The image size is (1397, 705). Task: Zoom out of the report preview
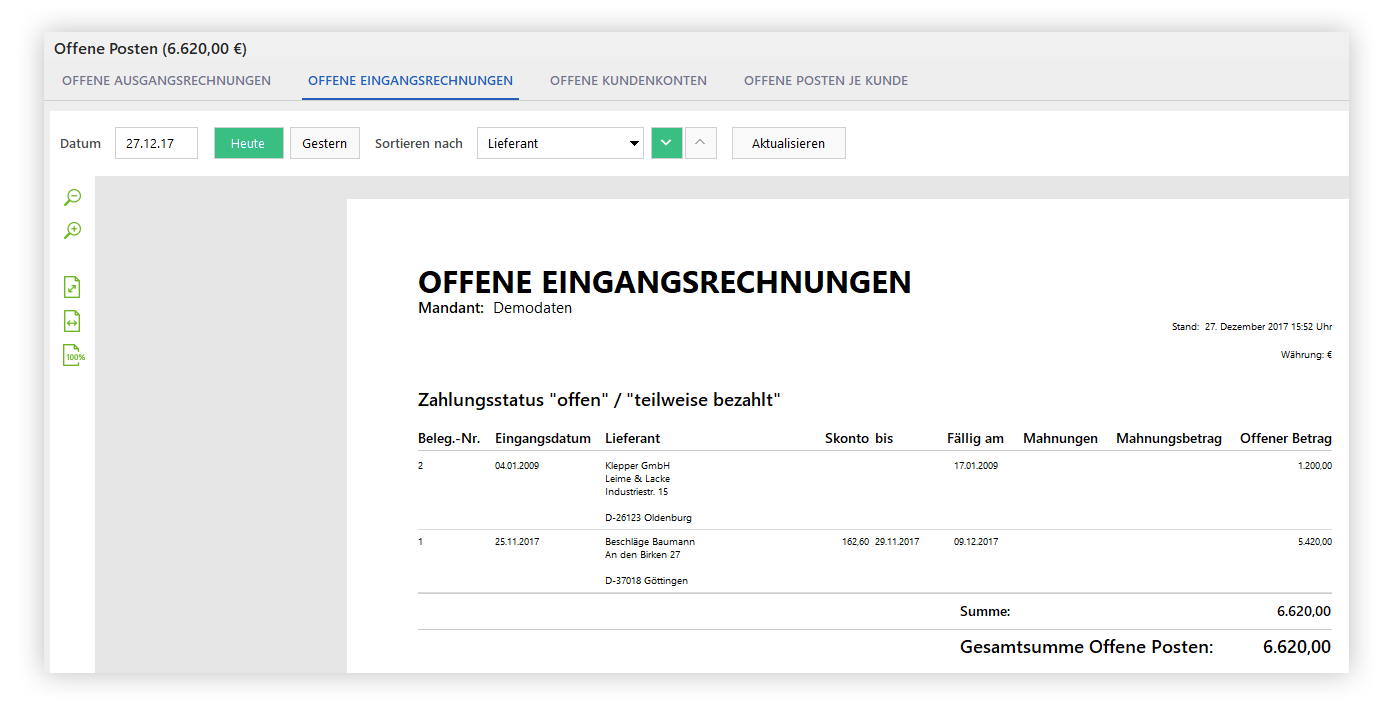click(x=72, y=198)
